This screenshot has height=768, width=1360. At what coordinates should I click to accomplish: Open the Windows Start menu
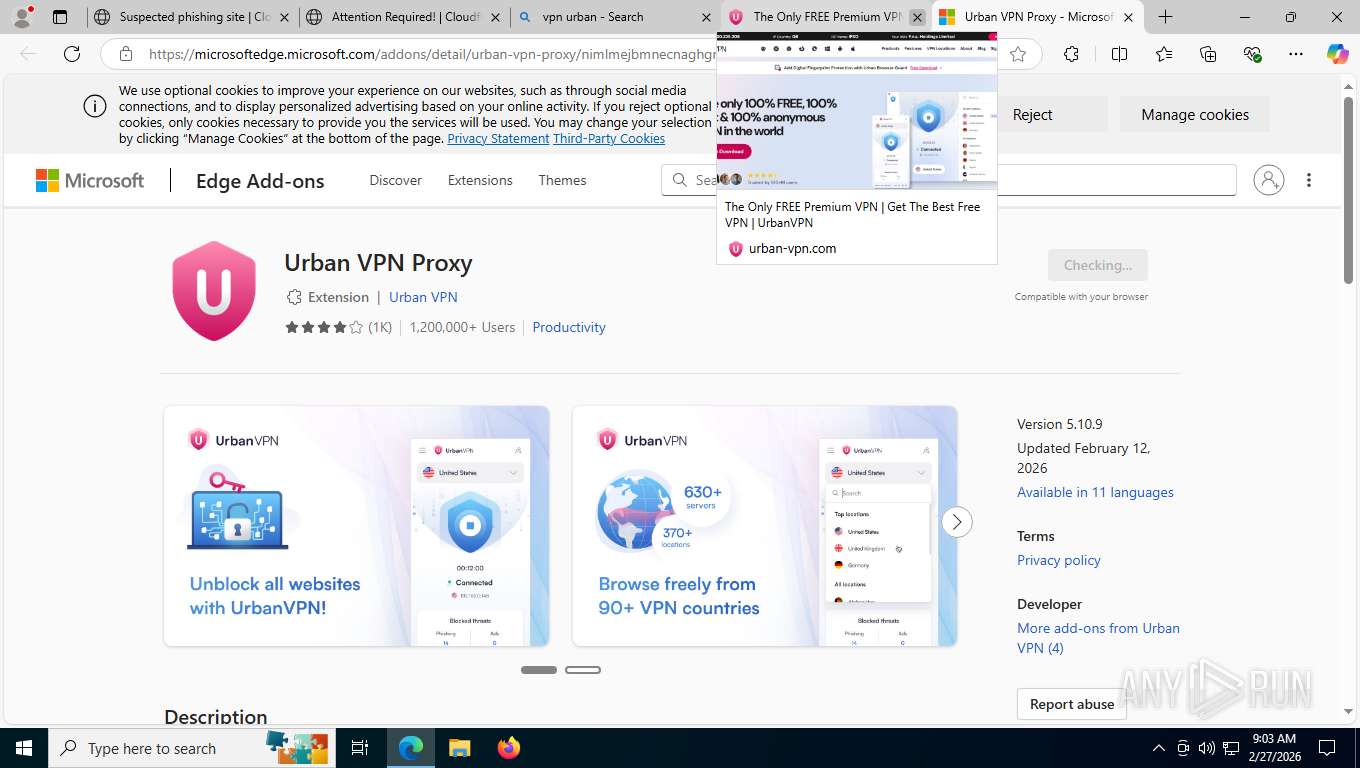pyautogui.click(x=23, y=748)
